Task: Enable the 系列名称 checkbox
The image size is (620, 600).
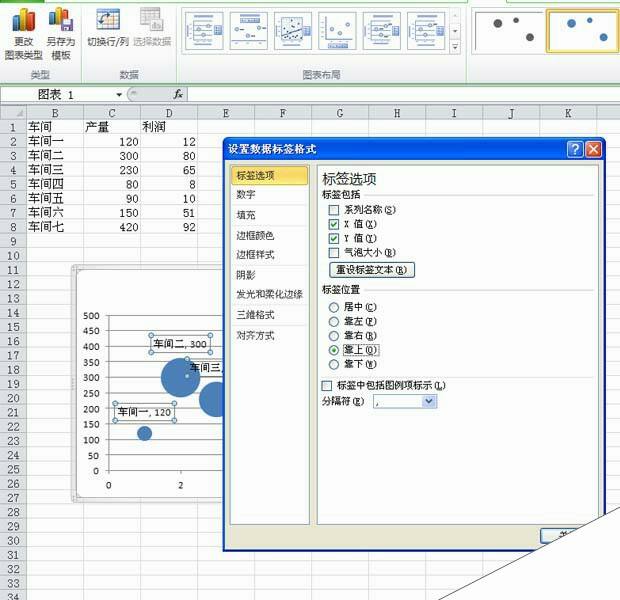Action: [x=334, y=210]
